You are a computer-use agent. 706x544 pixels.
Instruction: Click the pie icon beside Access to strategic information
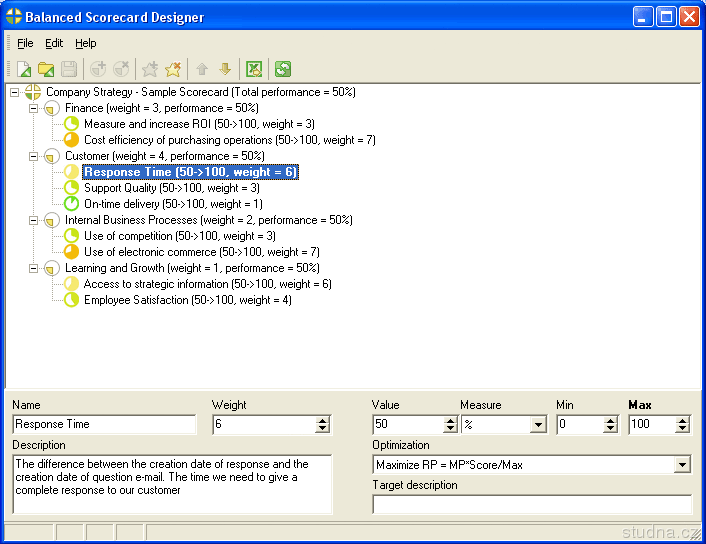click(71, 284)
